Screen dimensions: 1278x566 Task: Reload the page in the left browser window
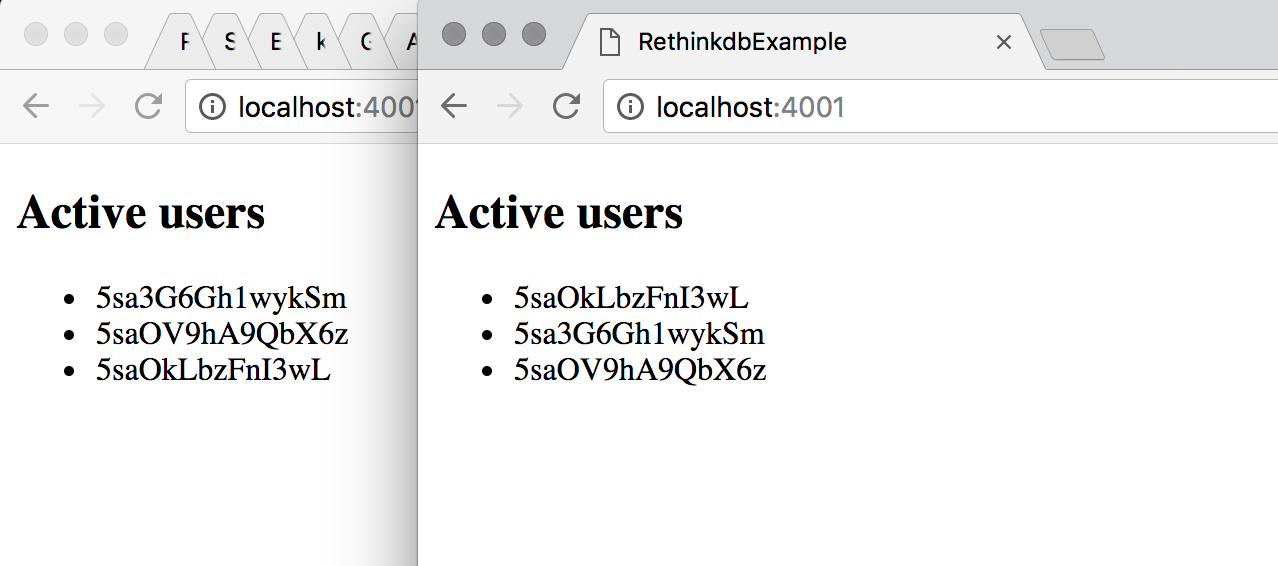point(148,106)
